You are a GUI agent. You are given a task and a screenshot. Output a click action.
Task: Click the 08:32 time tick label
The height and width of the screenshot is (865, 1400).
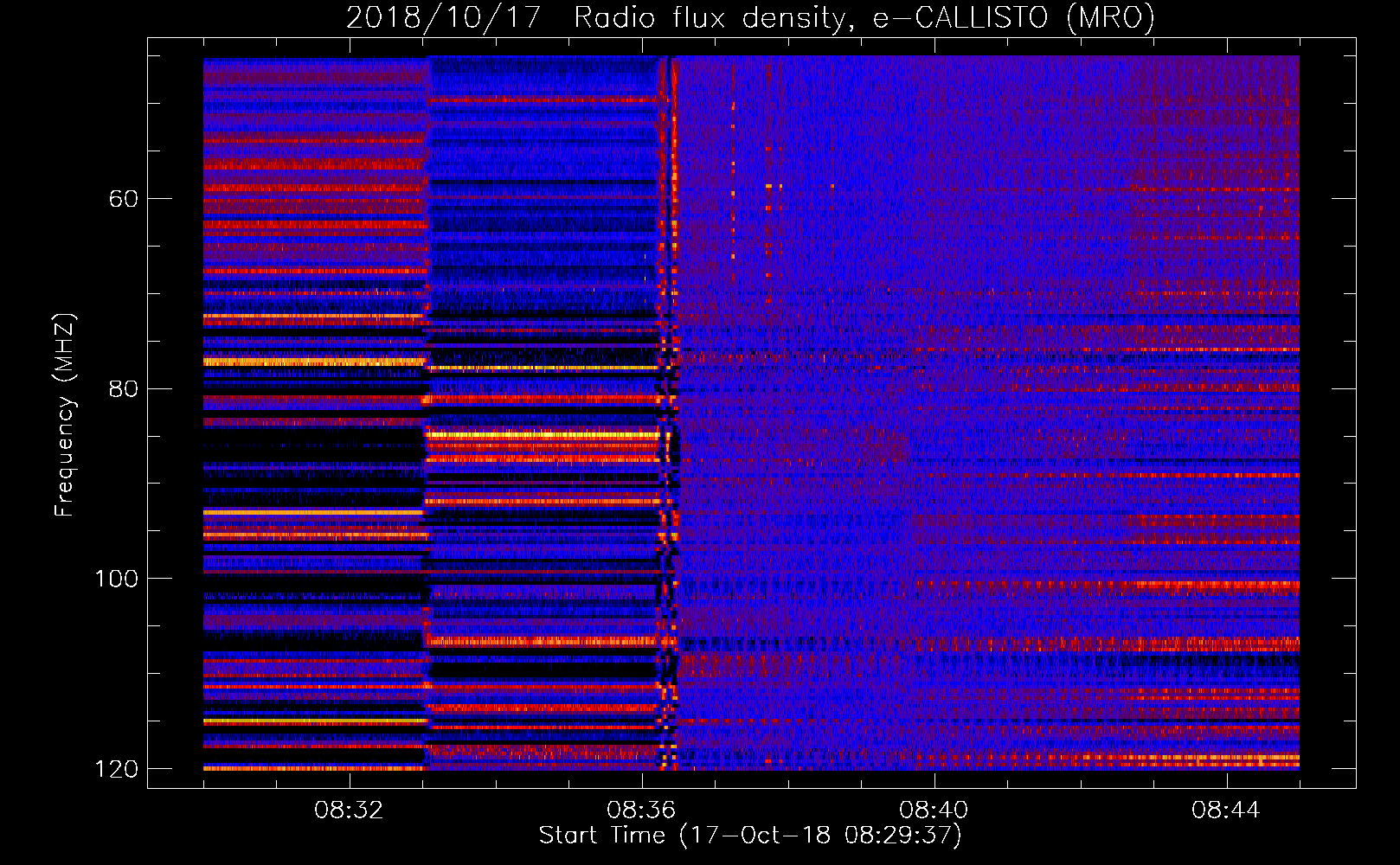(349, 811)
